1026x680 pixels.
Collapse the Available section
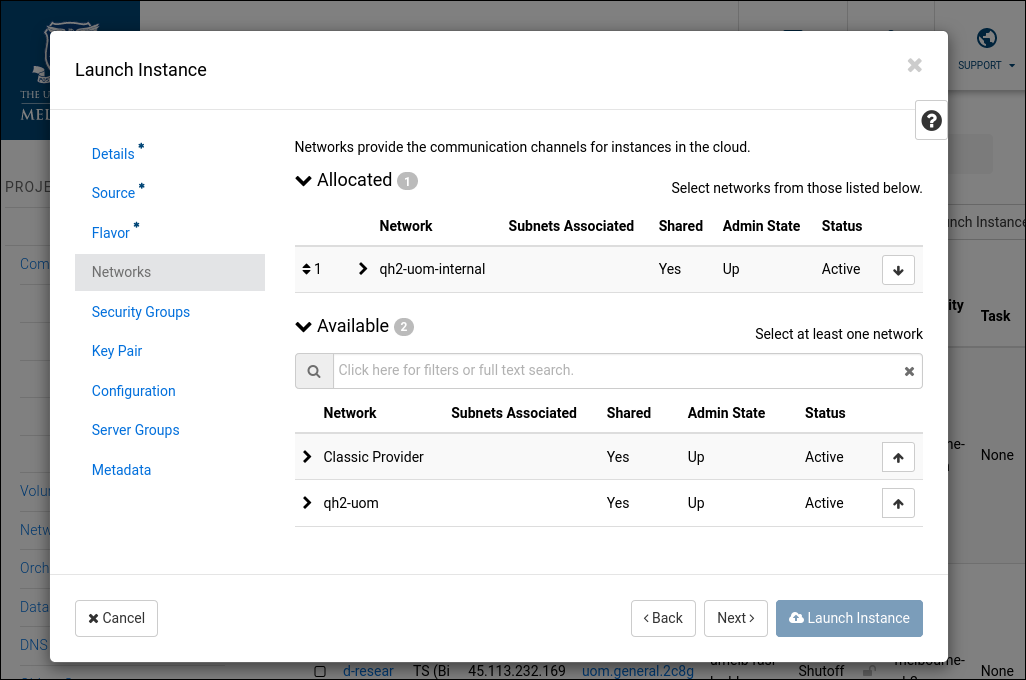tap(303, 327)
